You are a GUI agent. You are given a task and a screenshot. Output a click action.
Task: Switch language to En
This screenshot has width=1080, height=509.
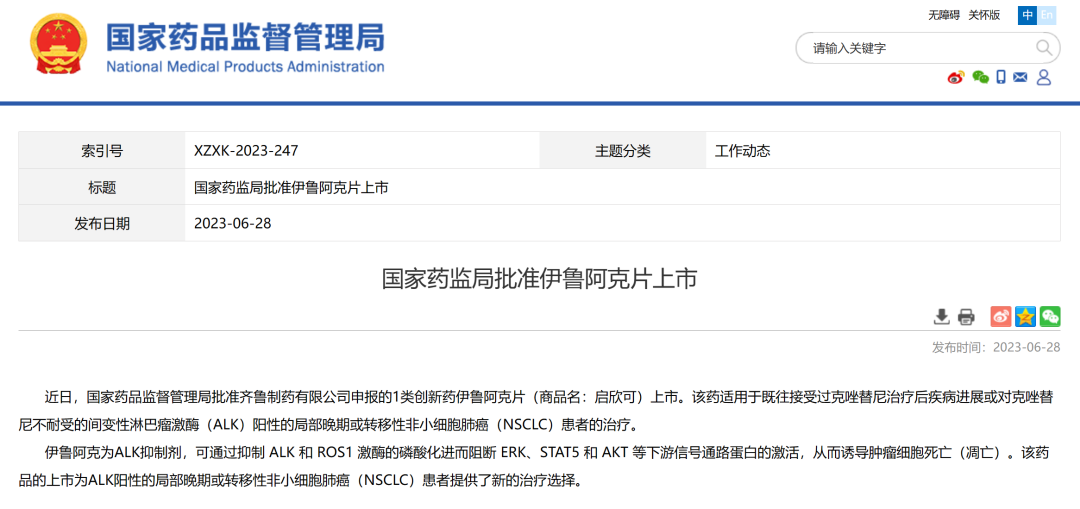(1047, 15)
